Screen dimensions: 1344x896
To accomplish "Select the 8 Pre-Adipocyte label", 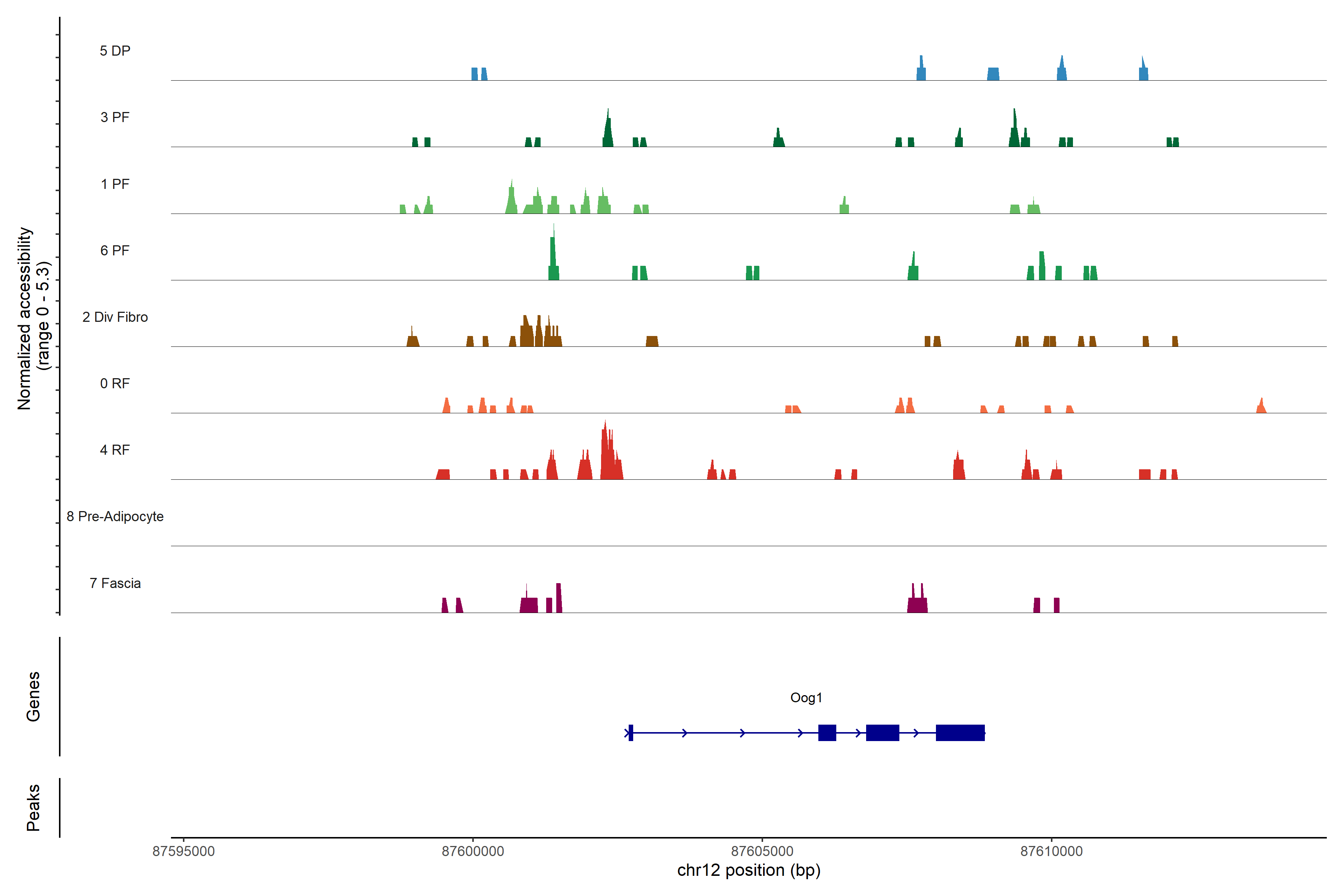I will click(115, 517).
